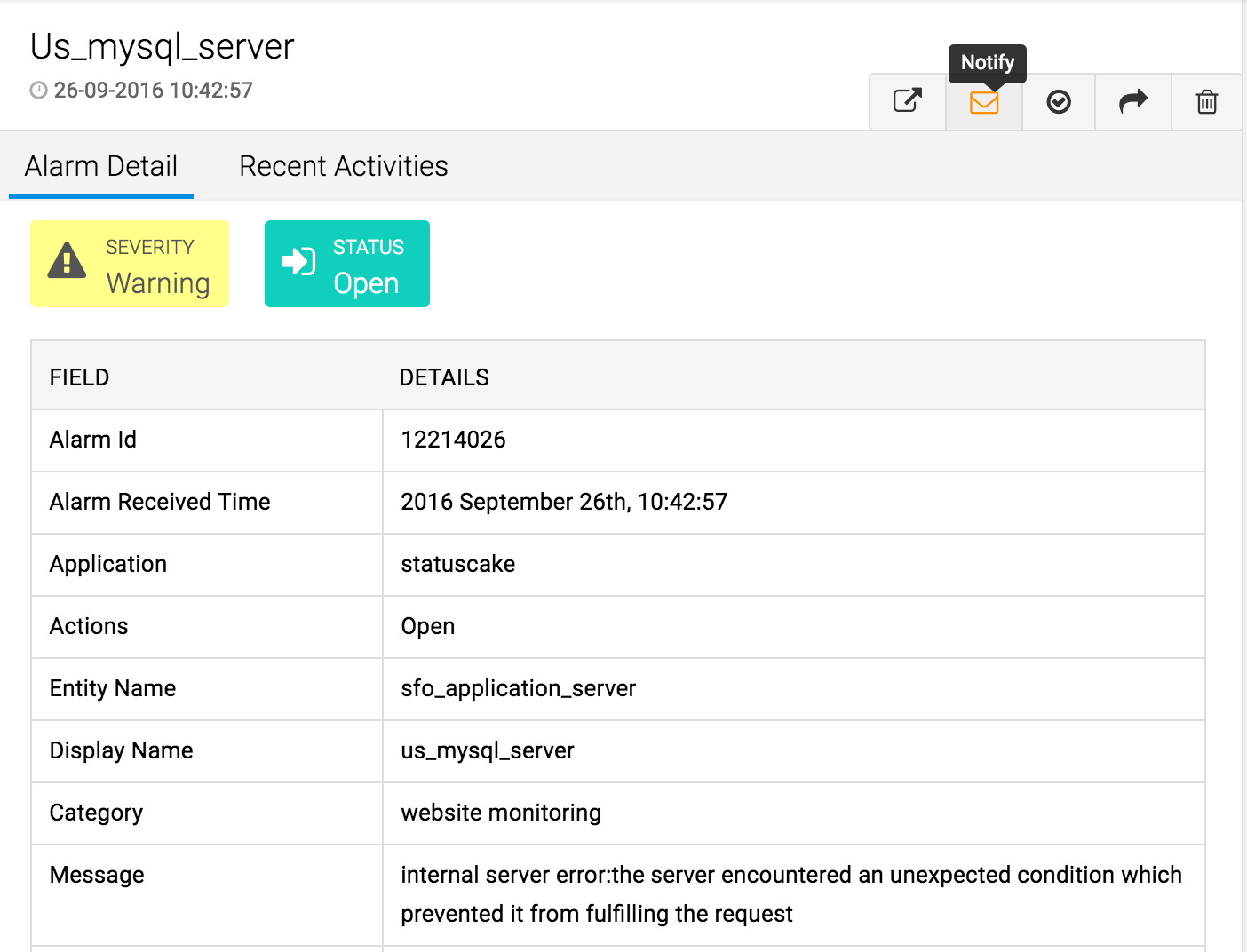Image resolution: width=1247 pixels, height=952 pixels.
Task: Click the acknowledge checkmark circle icon
Action: 1058,102
